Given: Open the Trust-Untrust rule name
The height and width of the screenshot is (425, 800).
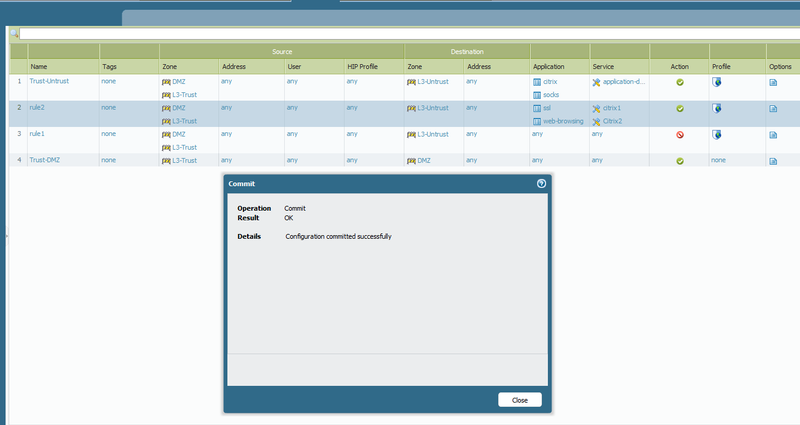Looking at the screenshot, I should click(x=49, y=81).
